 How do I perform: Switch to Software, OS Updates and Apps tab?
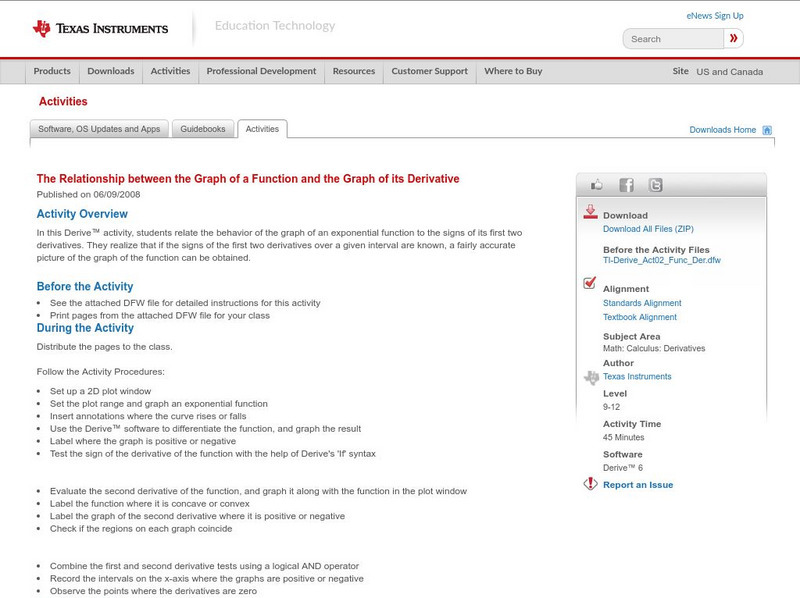(x=99, y=129)
